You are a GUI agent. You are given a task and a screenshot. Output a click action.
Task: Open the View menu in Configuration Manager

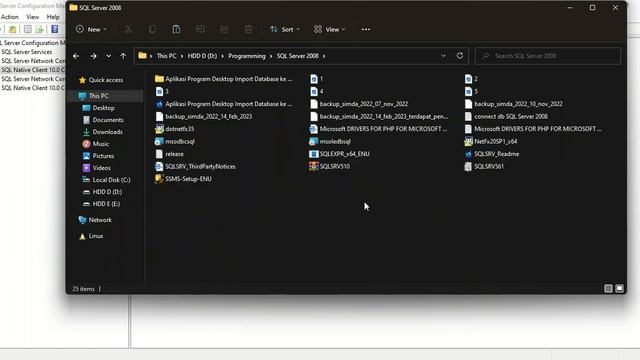click(x=33, y=17)
